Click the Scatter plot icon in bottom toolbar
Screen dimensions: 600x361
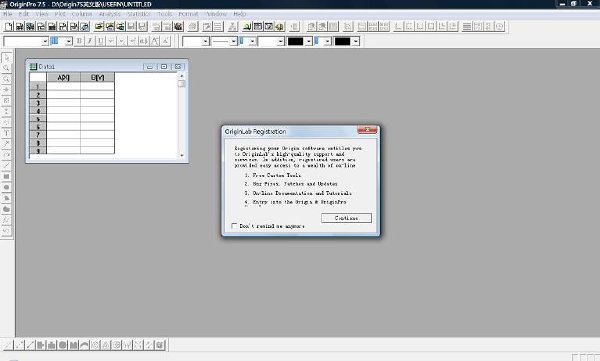pos(19,345)
